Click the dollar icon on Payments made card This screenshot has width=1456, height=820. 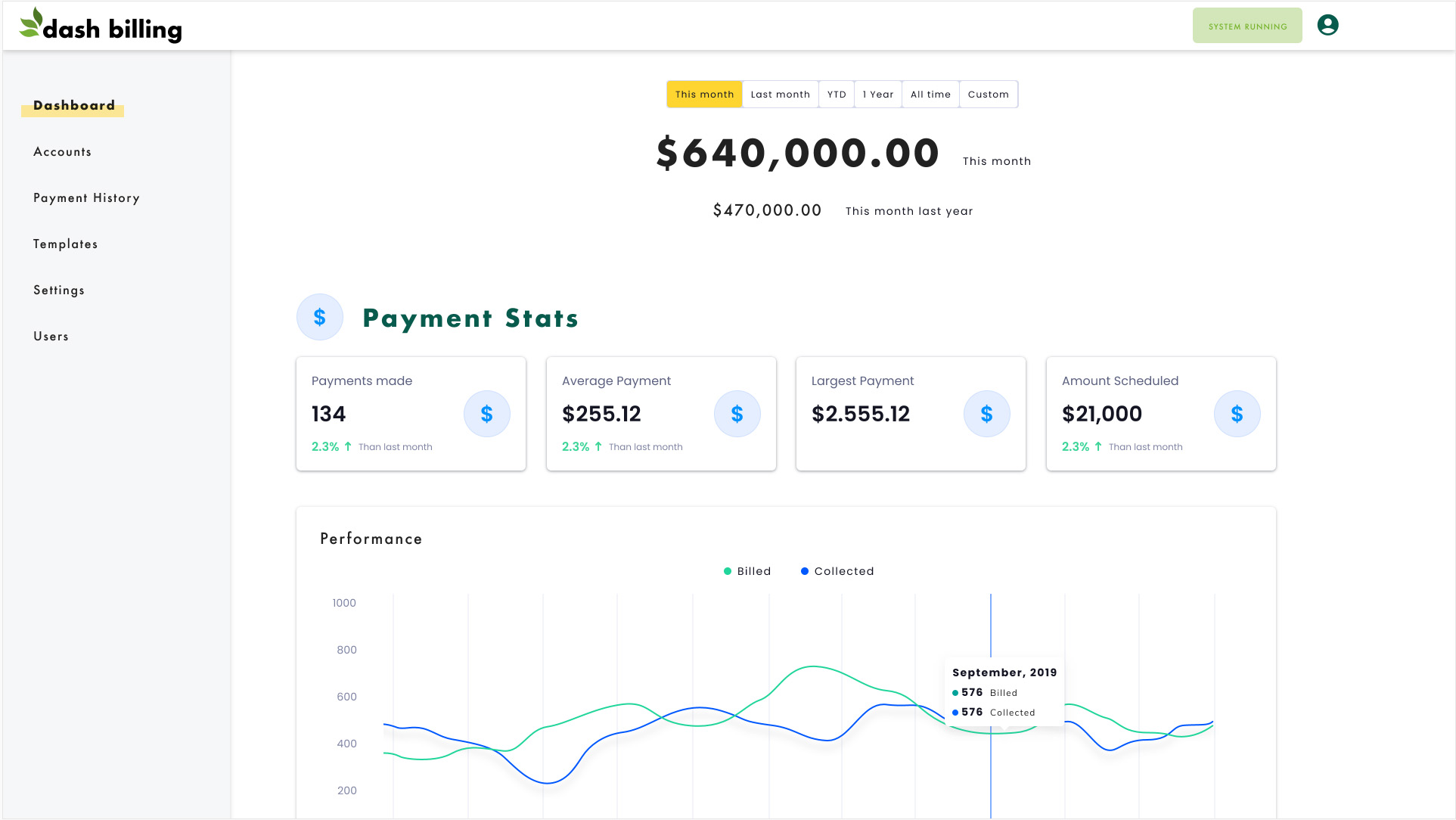click(486, 414)
